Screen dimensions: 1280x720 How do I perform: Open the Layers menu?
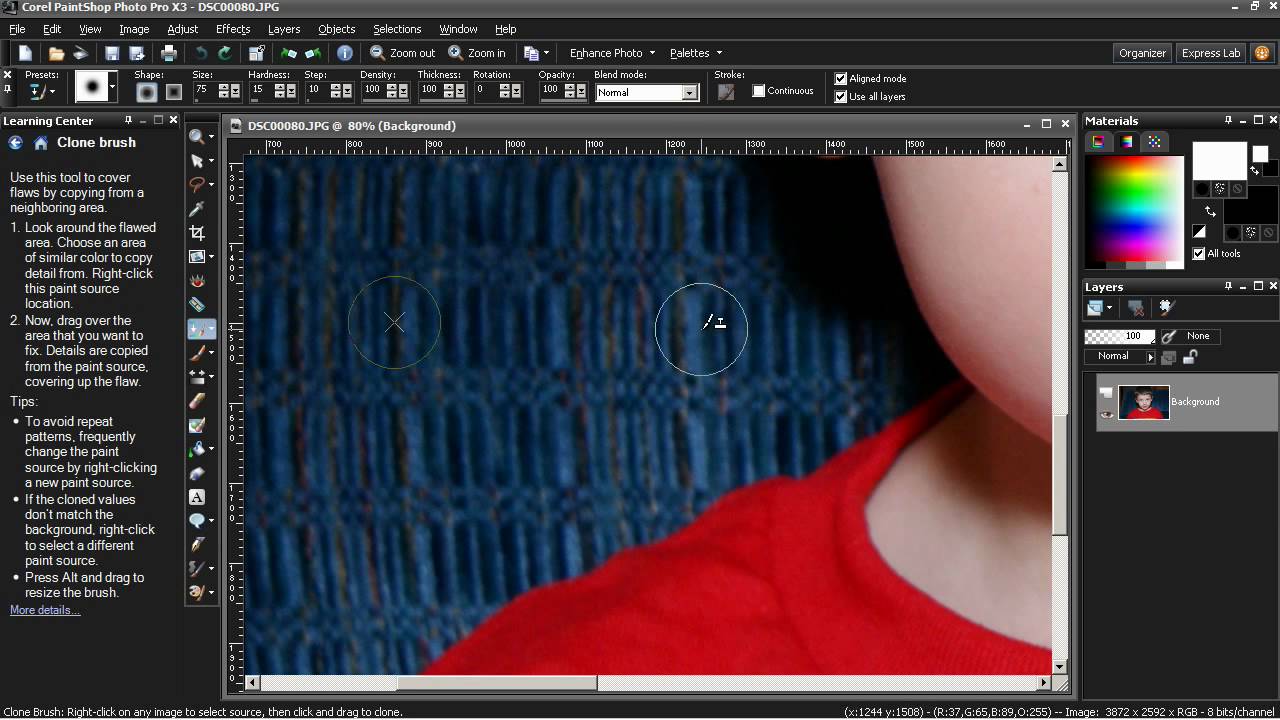[x=284, y=29]
